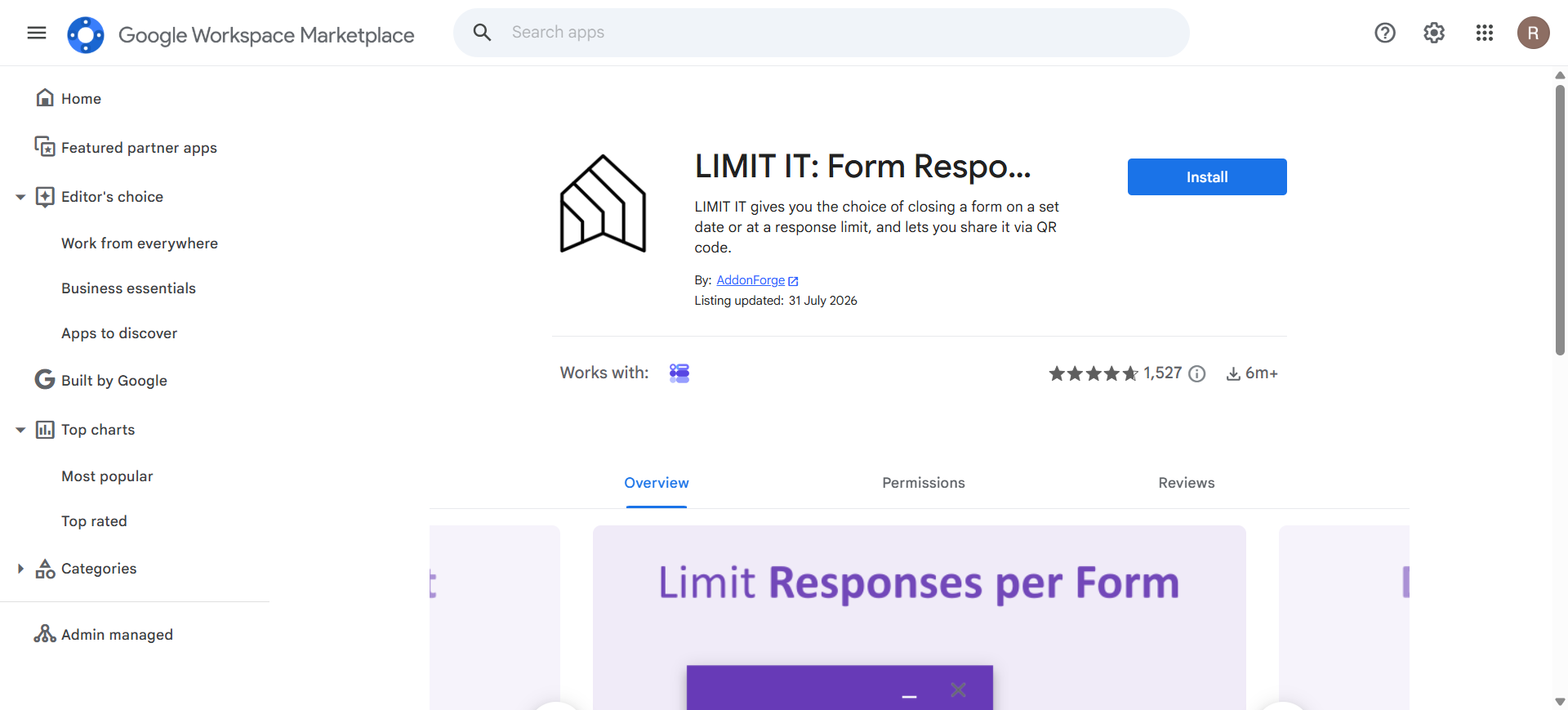Click the Featured partner apps icon

coord(45,147)
